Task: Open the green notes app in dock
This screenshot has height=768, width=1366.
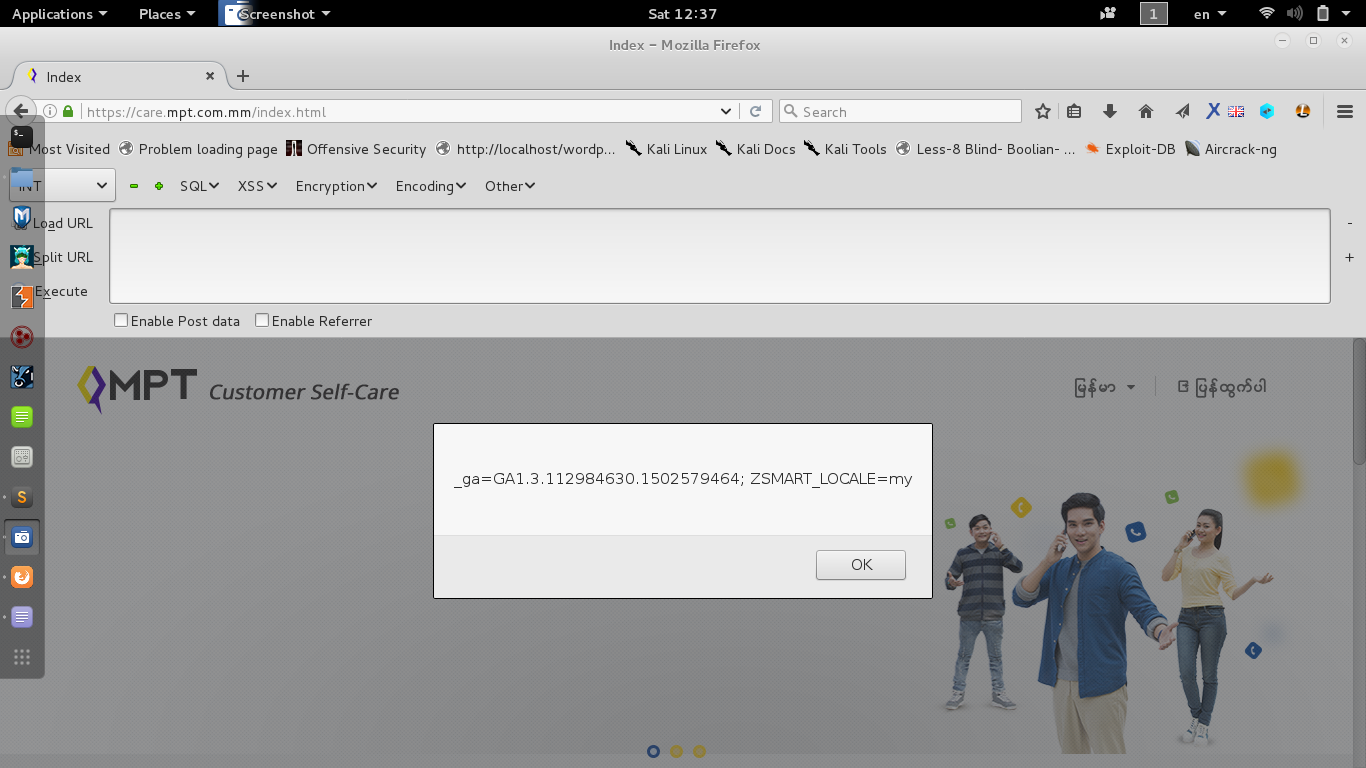Action: click(x=22, y=417)
